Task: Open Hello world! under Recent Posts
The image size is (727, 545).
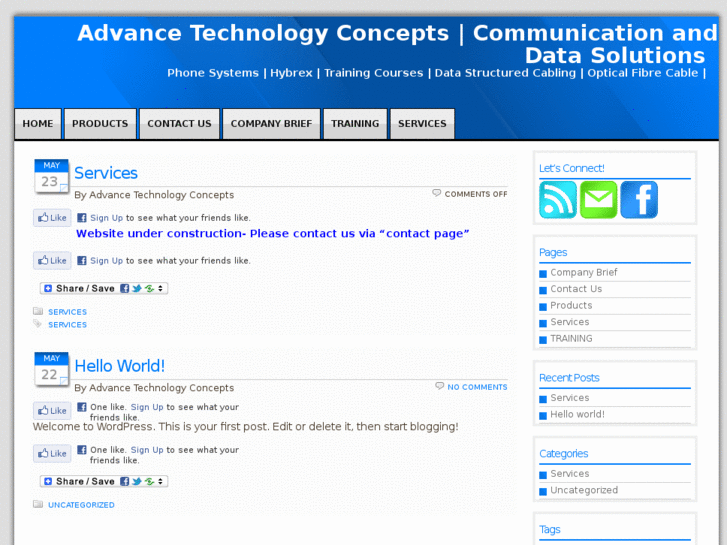Action: 577,414
